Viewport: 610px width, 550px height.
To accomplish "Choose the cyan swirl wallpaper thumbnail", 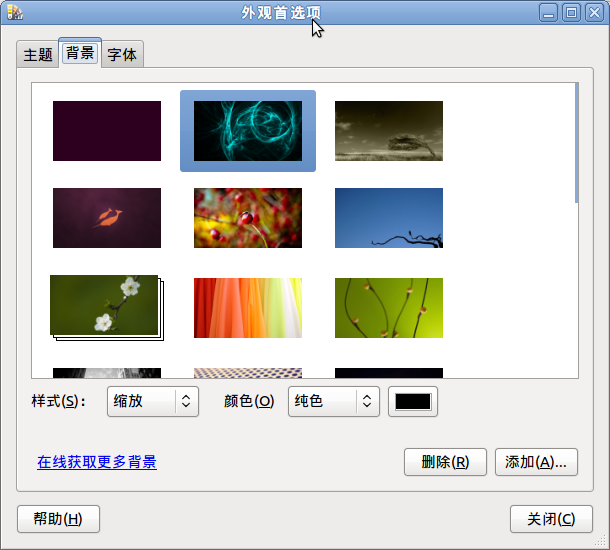I will (x=248, y=131).
